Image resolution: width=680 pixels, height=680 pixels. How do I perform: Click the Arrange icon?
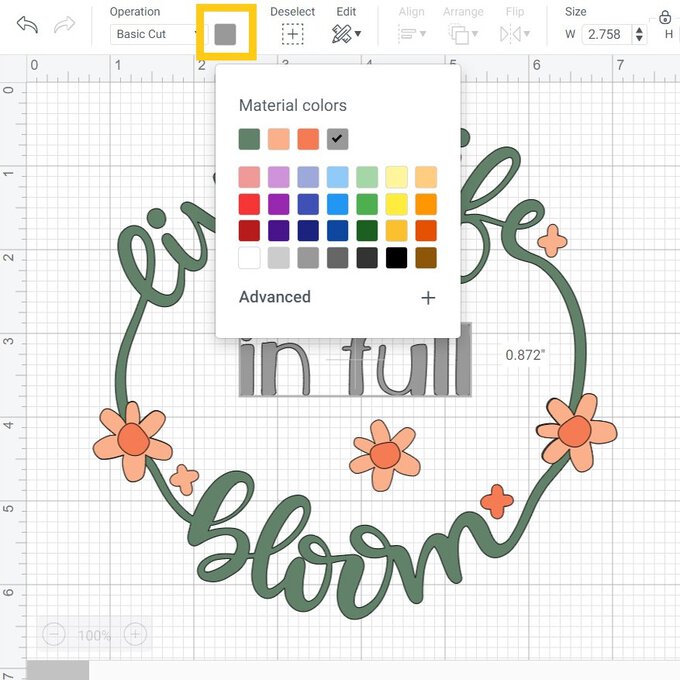pos(463,34)
